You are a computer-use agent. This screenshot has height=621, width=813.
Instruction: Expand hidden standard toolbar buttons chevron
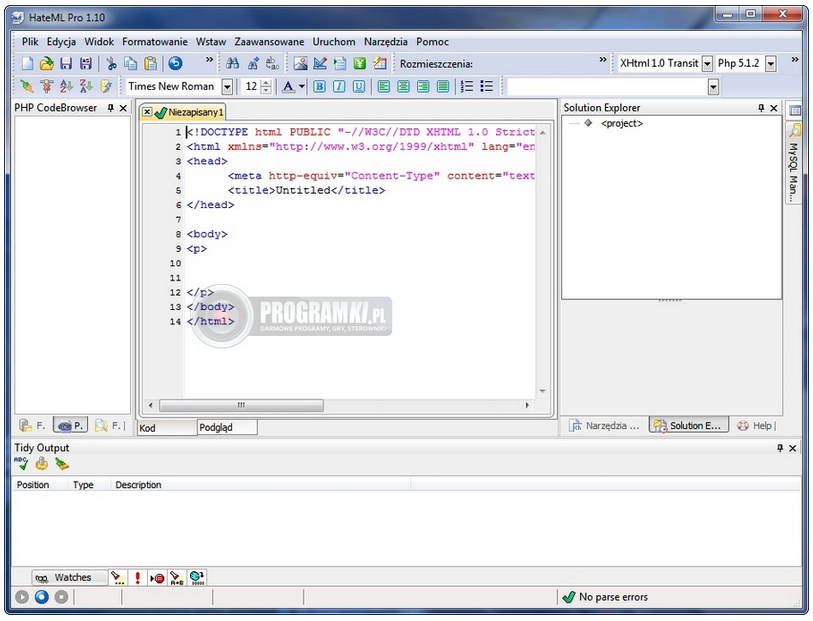[209, 60]
